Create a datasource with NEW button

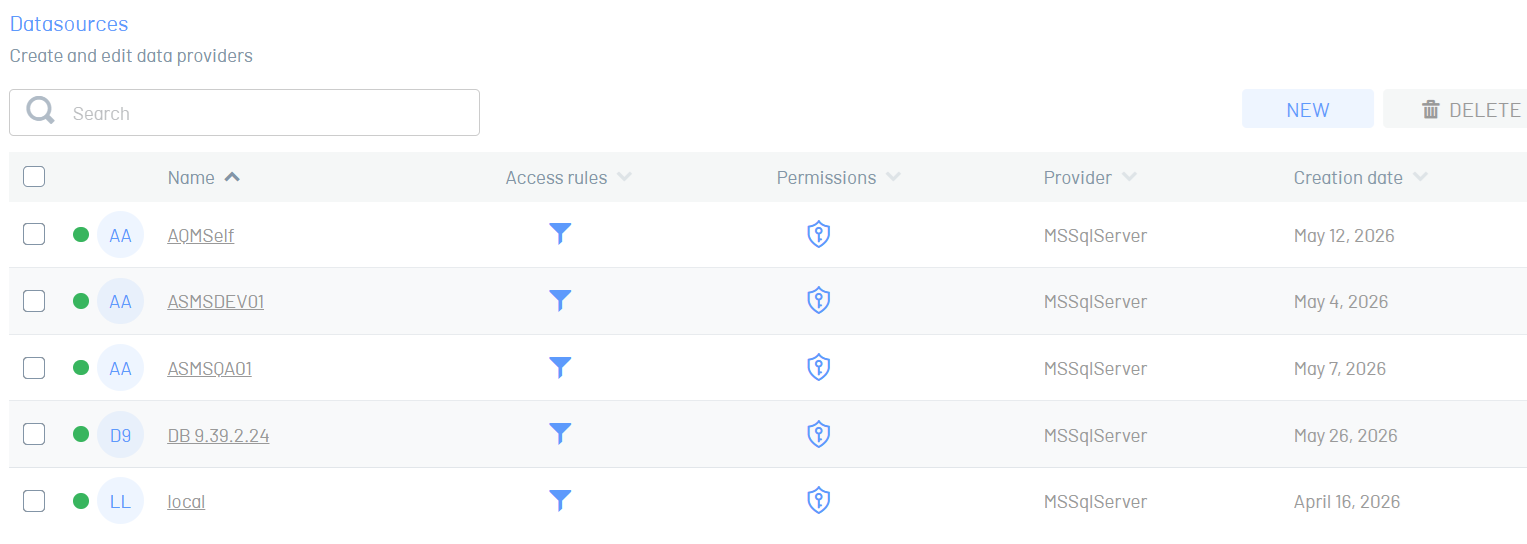1308,109
